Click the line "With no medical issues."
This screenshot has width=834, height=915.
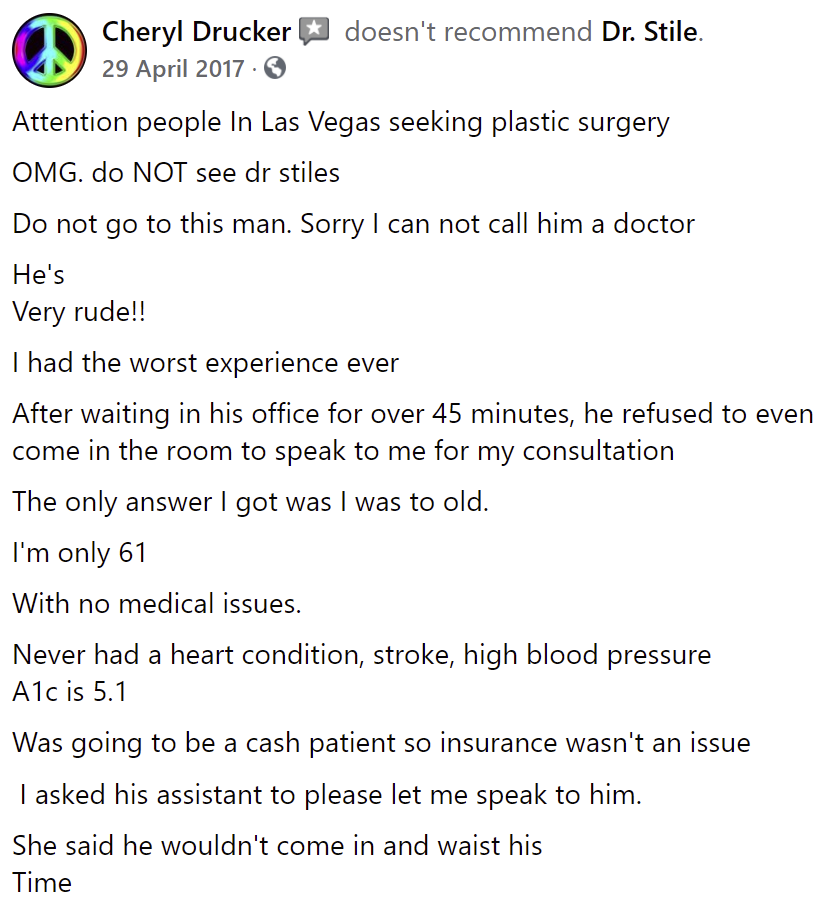tap(157, 604)
